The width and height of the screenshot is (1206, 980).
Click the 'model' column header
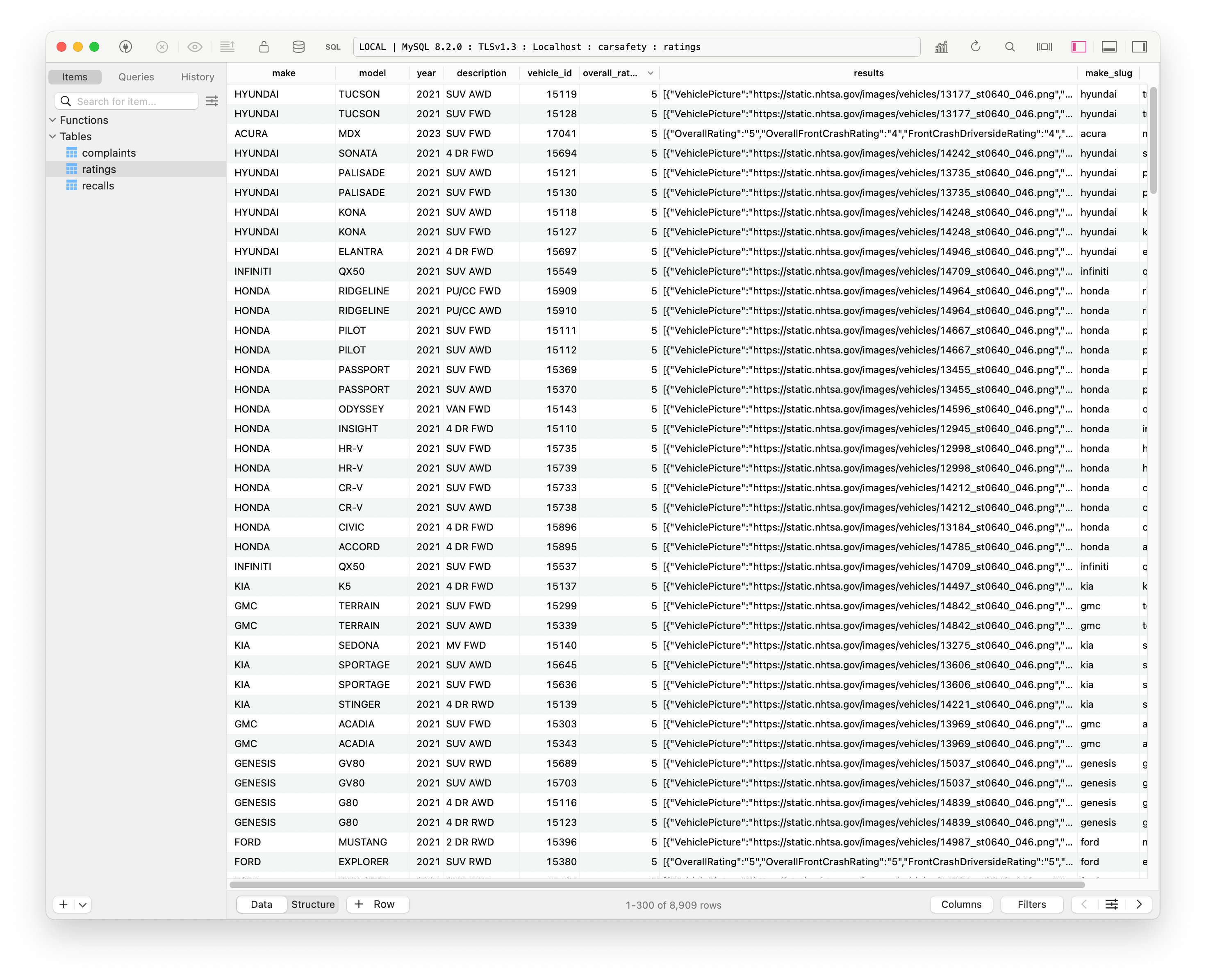pyautogui.click(x=373, y=73)
